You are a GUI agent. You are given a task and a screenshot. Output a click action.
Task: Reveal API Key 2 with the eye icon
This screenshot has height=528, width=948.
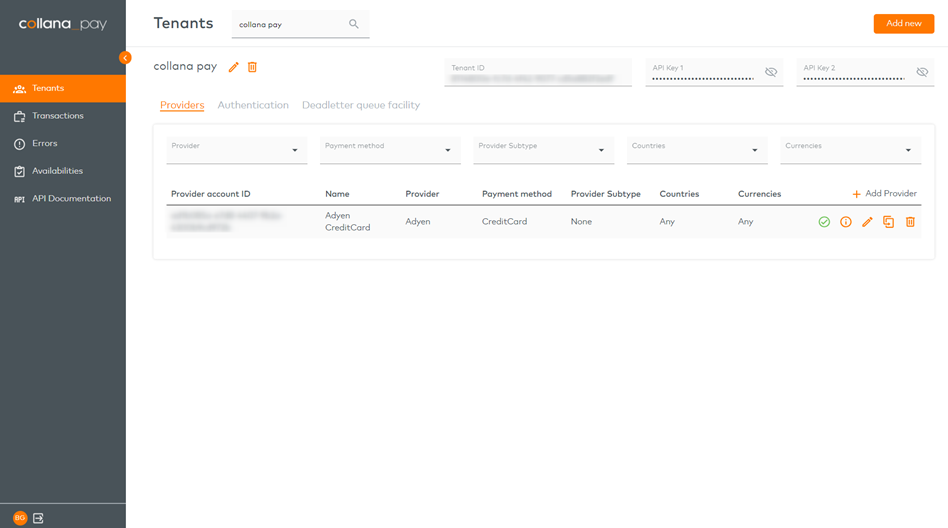[x=922, y=72]
